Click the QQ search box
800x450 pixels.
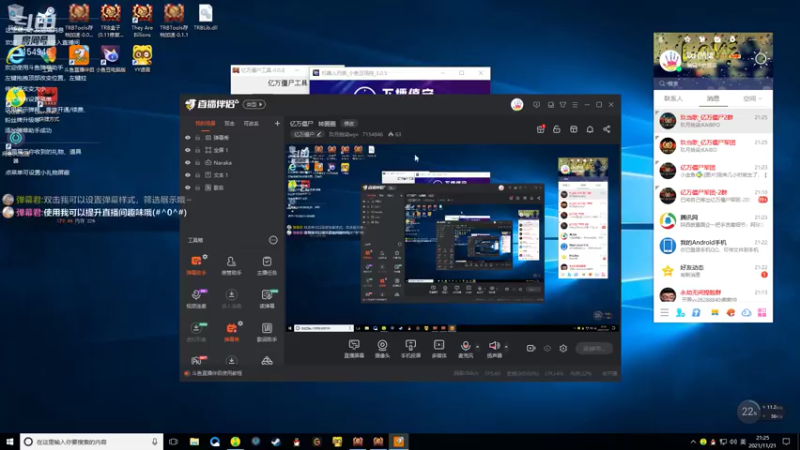[x=713, y=83]
